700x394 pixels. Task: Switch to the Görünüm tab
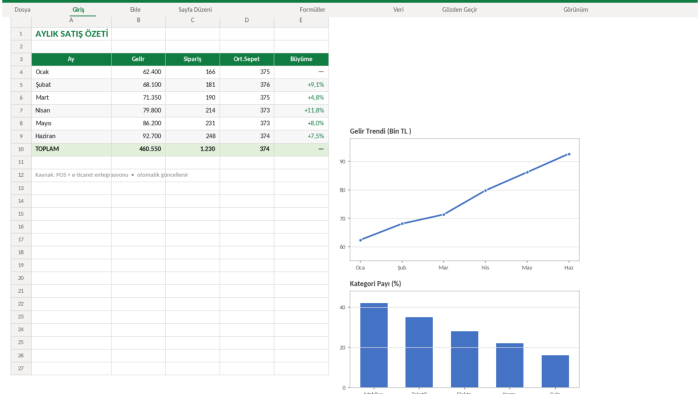point(575,9)
